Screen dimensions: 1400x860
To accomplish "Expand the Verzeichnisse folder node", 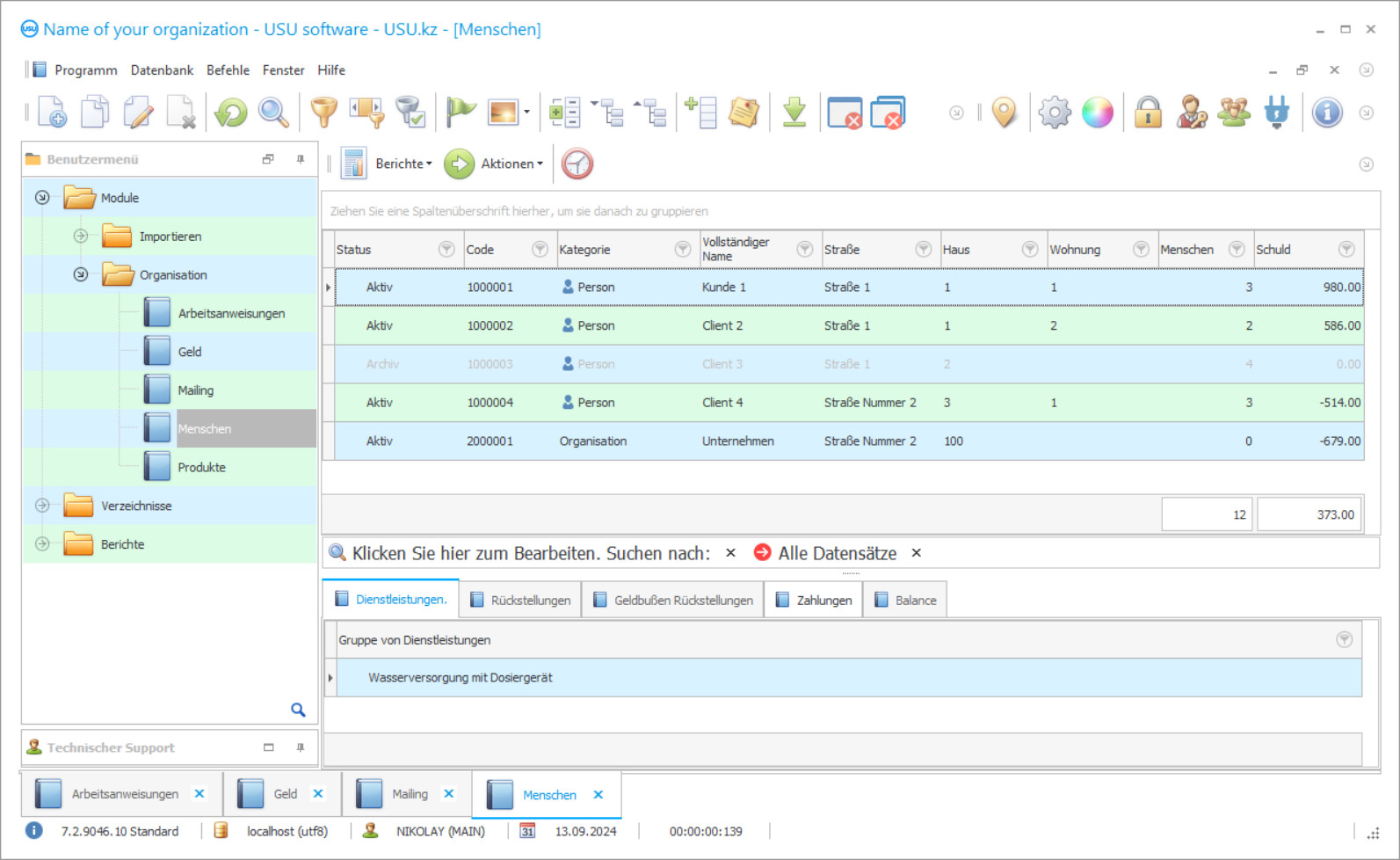I will pyautogui.click(x=42, y=506).
